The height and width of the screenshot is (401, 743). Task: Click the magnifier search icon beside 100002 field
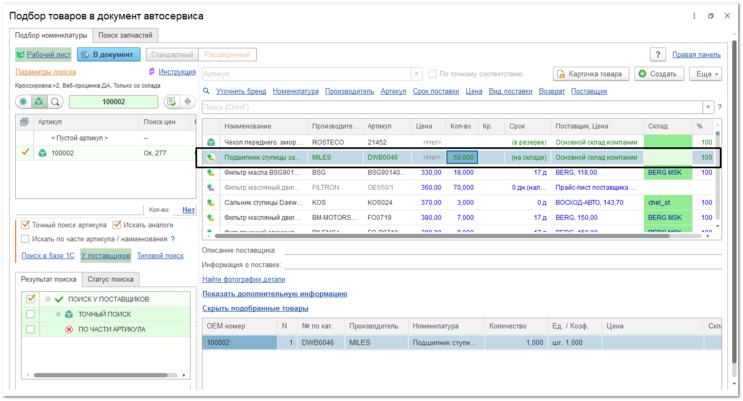click(55, 101)
